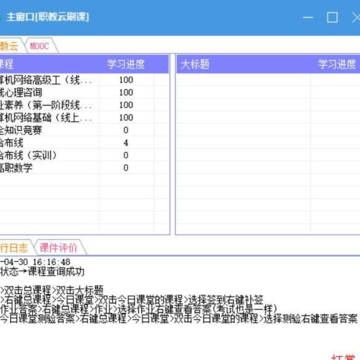Screen dimensions: 360x360
Task: Open the 课件评价 tab
Action: point(58,248)
